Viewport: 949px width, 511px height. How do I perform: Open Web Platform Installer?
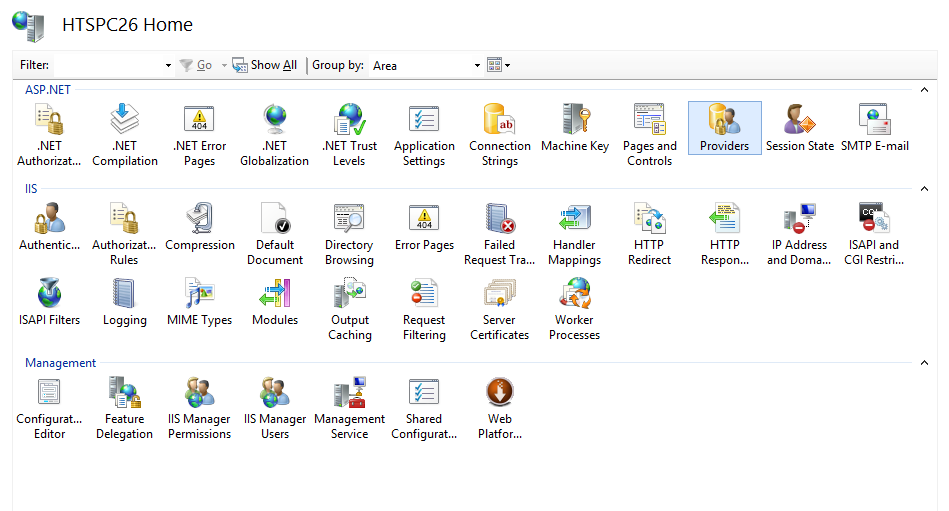pyautogui.click(x=499, y=408)
